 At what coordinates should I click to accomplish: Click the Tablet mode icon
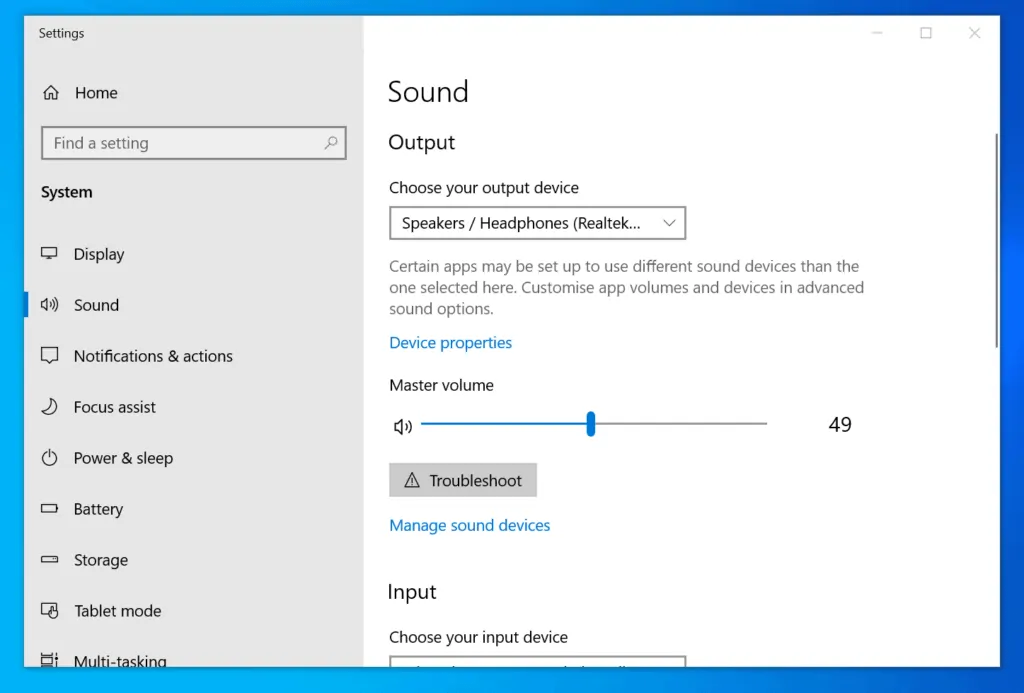click(49, 611)
